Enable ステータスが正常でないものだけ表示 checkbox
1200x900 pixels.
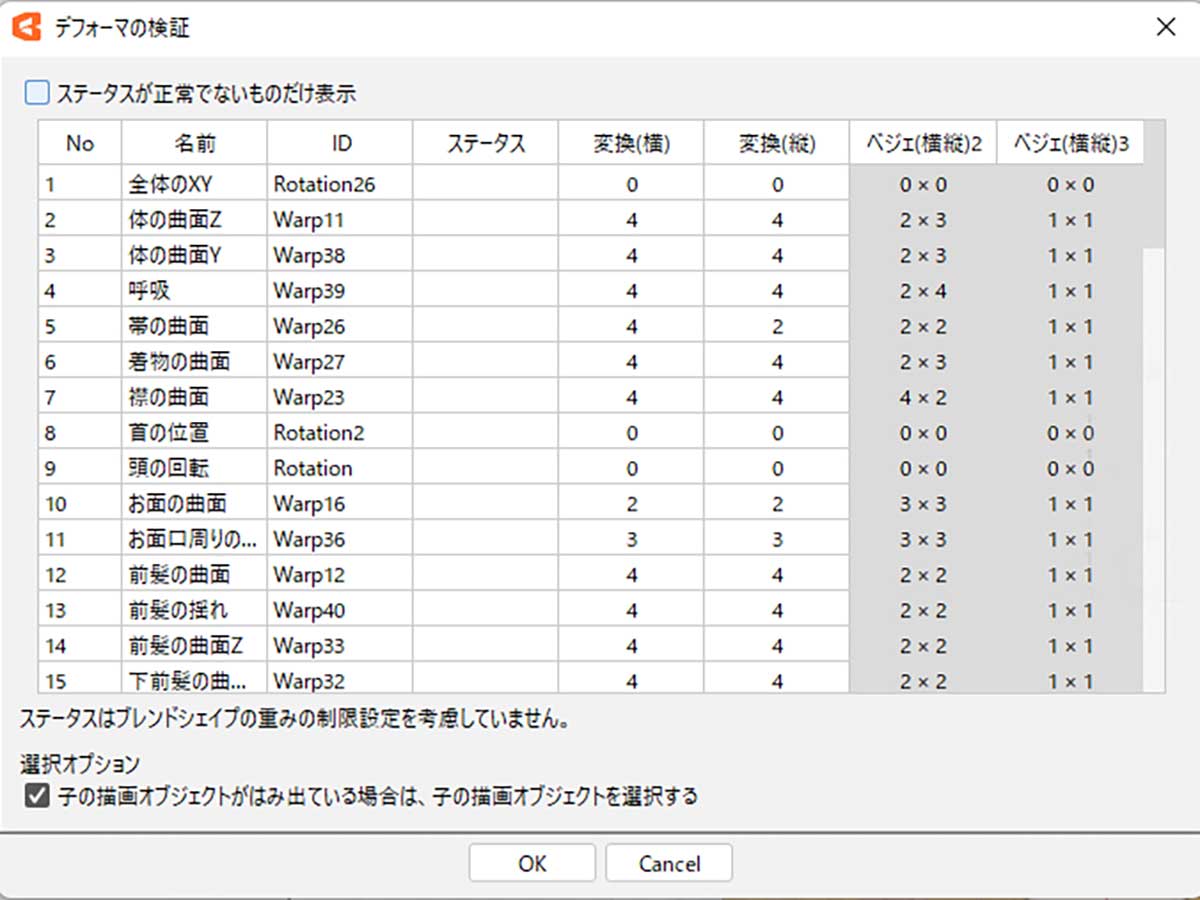tap(37, 94)
